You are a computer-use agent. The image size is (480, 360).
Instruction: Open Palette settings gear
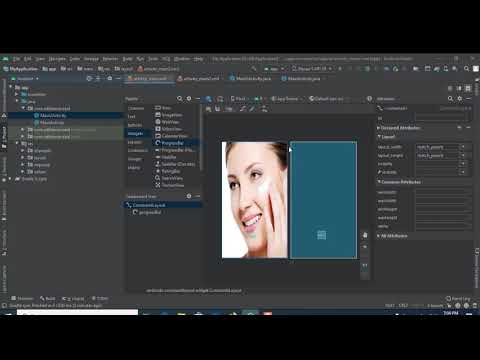tap(189, 99)
